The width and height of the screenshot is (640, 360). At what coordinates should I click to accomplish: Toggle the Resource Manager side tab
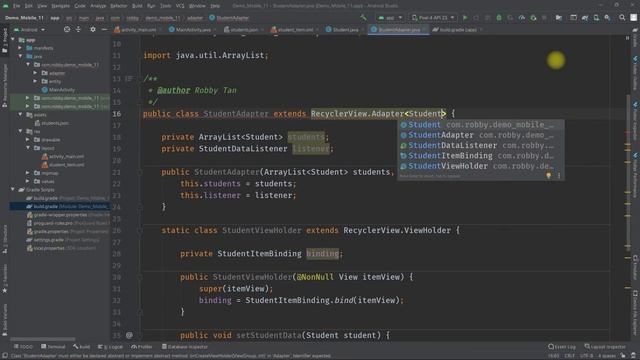click(5, 86)
